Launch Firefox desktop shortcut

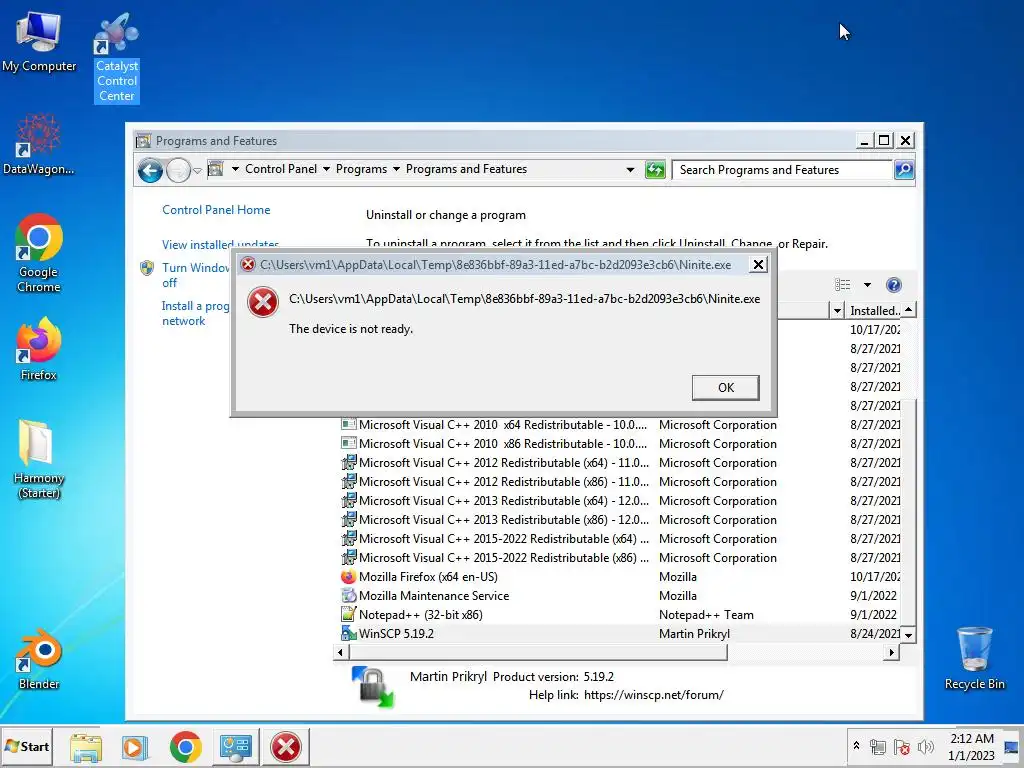click(x=39, y=349)
